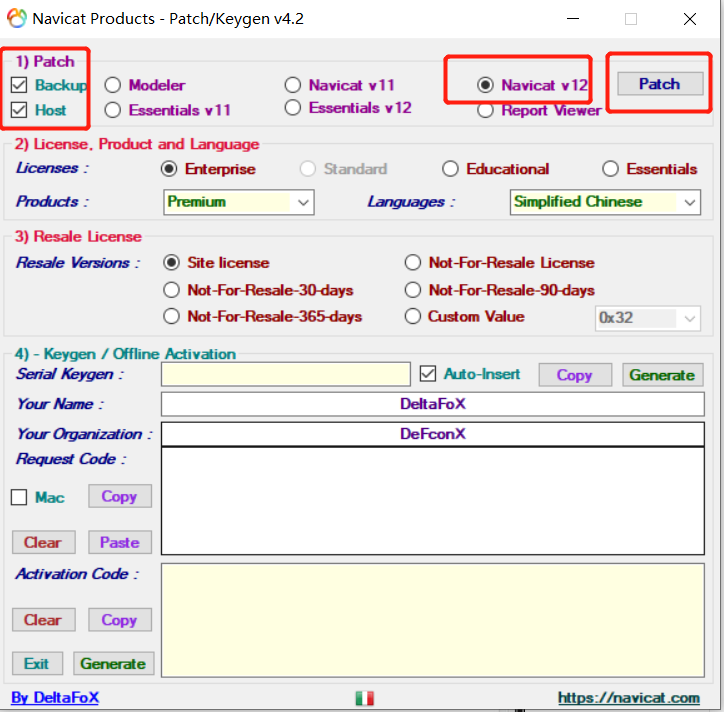
Task: Click the Your Organization field with DeFconX
Action: (433, 434)
